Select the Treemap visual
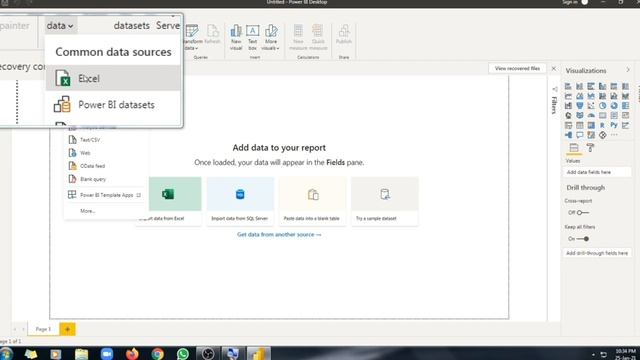This screenshot has width=640, height=360. pyautogui.click(x=625, y=106)
